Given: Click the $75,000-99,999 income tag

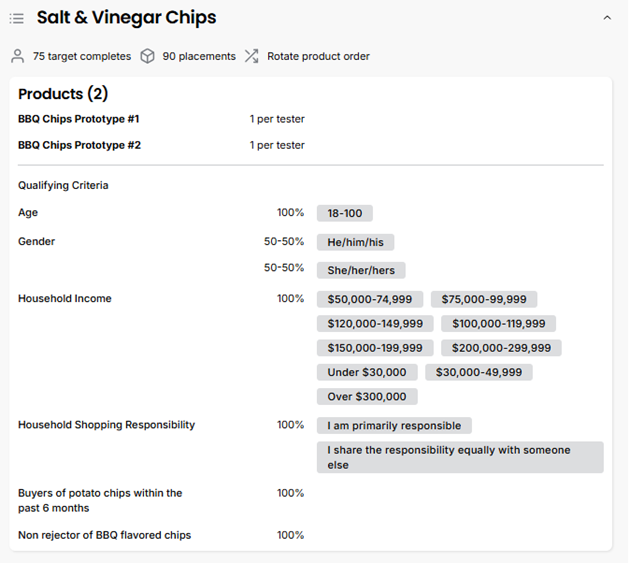Looking at the screenshot, I should pyautogui.click(x=484, y=299).
